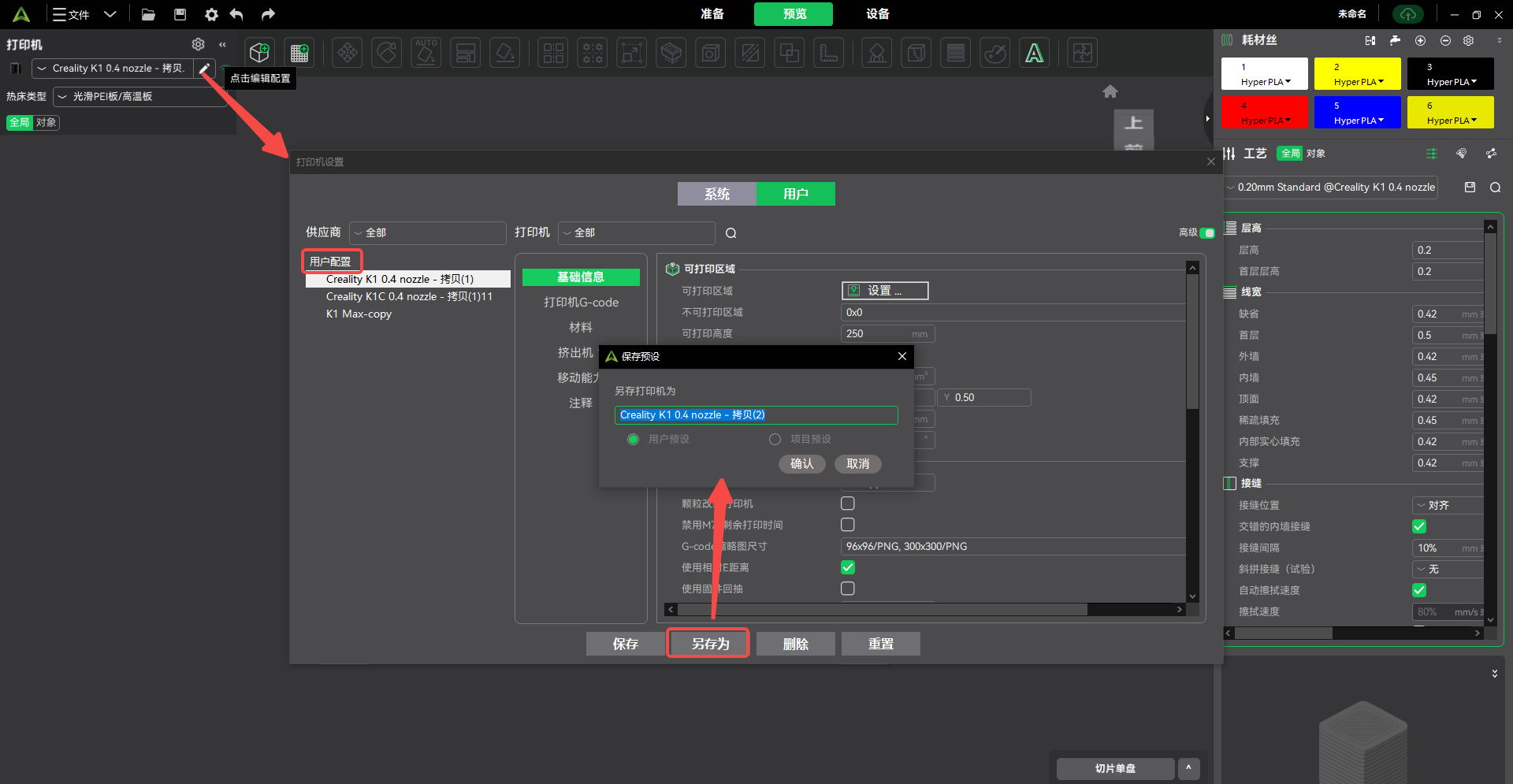The height and width of the screenshot is (784, 1513).
Task: Switch to the 准备 tab
Action: pos(712,13)
